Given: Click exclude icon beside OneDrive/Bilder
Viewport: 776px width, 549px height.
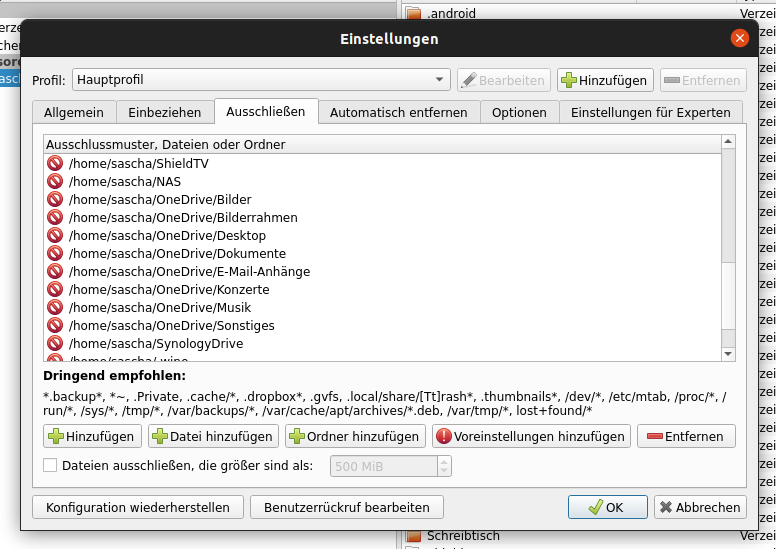Looking at the screenshot, I should (x=55, y=200).
